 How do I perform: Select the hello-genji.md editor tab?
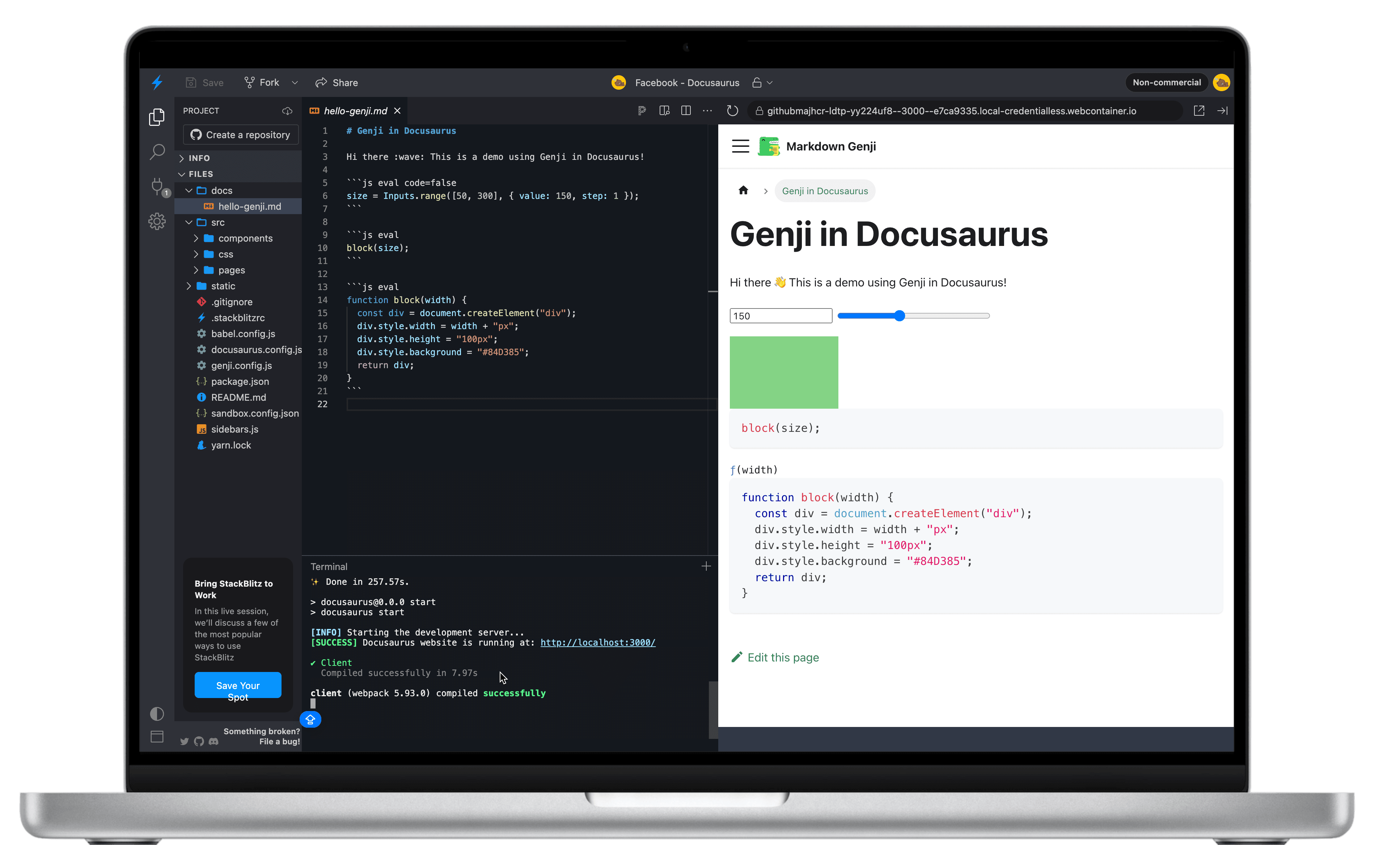coord(355,111)
